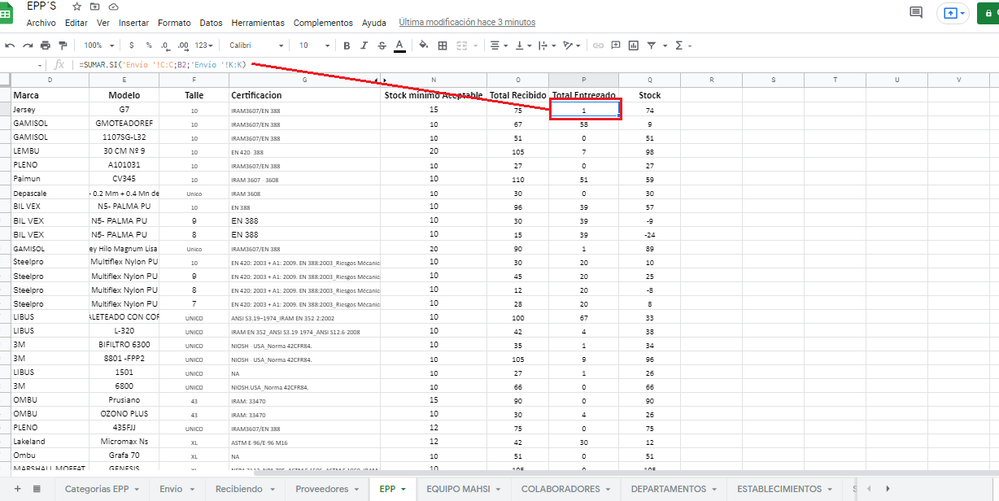Switch to the COLABORADORES sheet tab
The height and width of the screenshot is (501, 999).
567,489
